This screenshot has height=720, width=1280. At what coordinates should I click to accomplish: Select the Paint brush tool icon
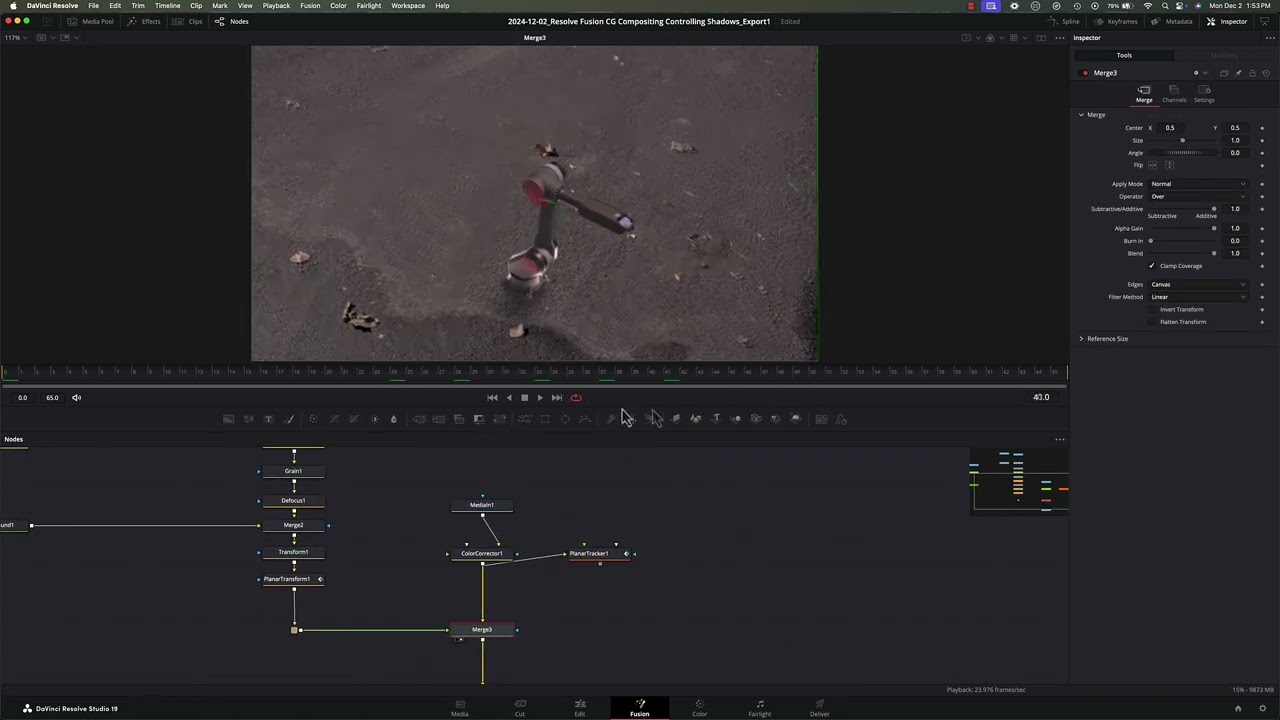[289, 419]
